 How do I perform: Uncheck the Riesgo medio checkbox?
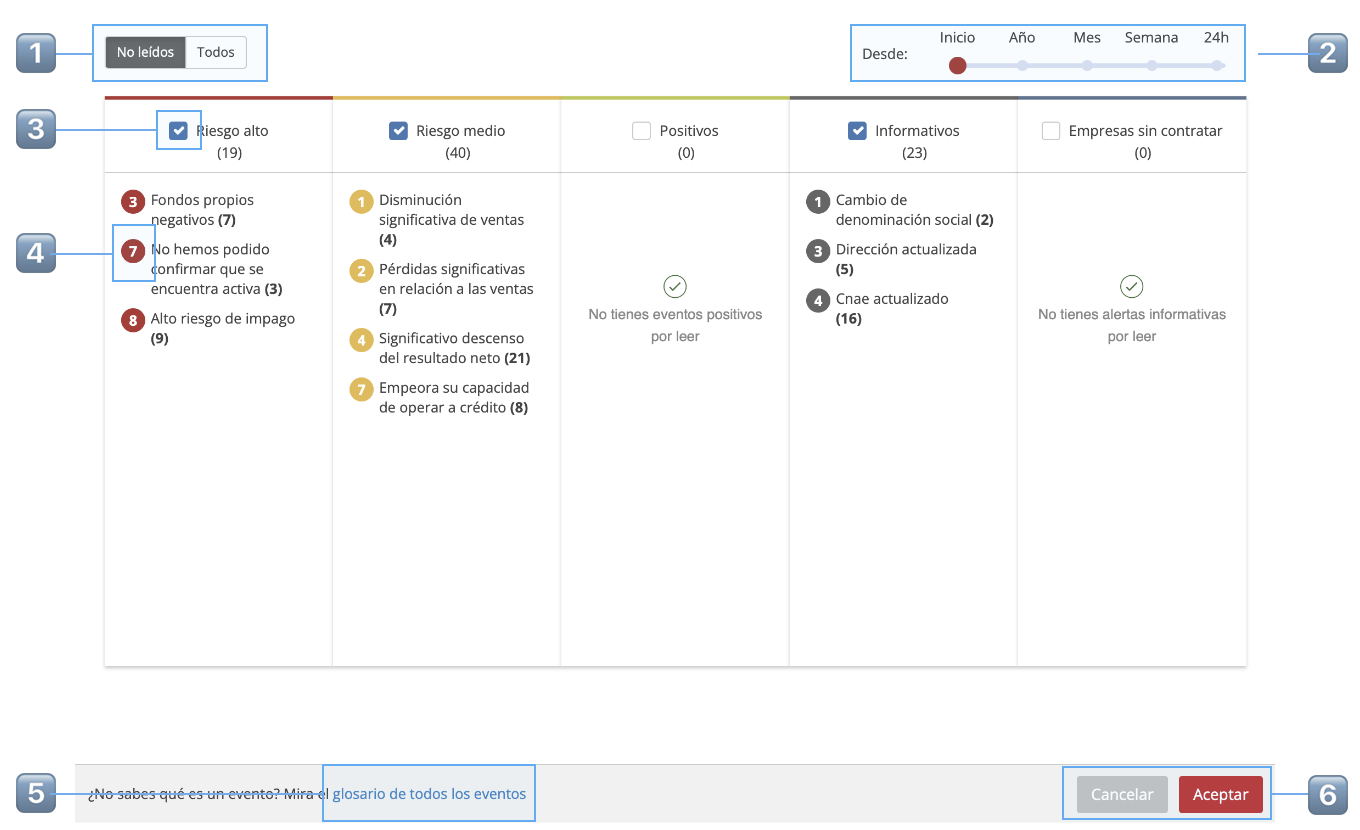point(399,130)
